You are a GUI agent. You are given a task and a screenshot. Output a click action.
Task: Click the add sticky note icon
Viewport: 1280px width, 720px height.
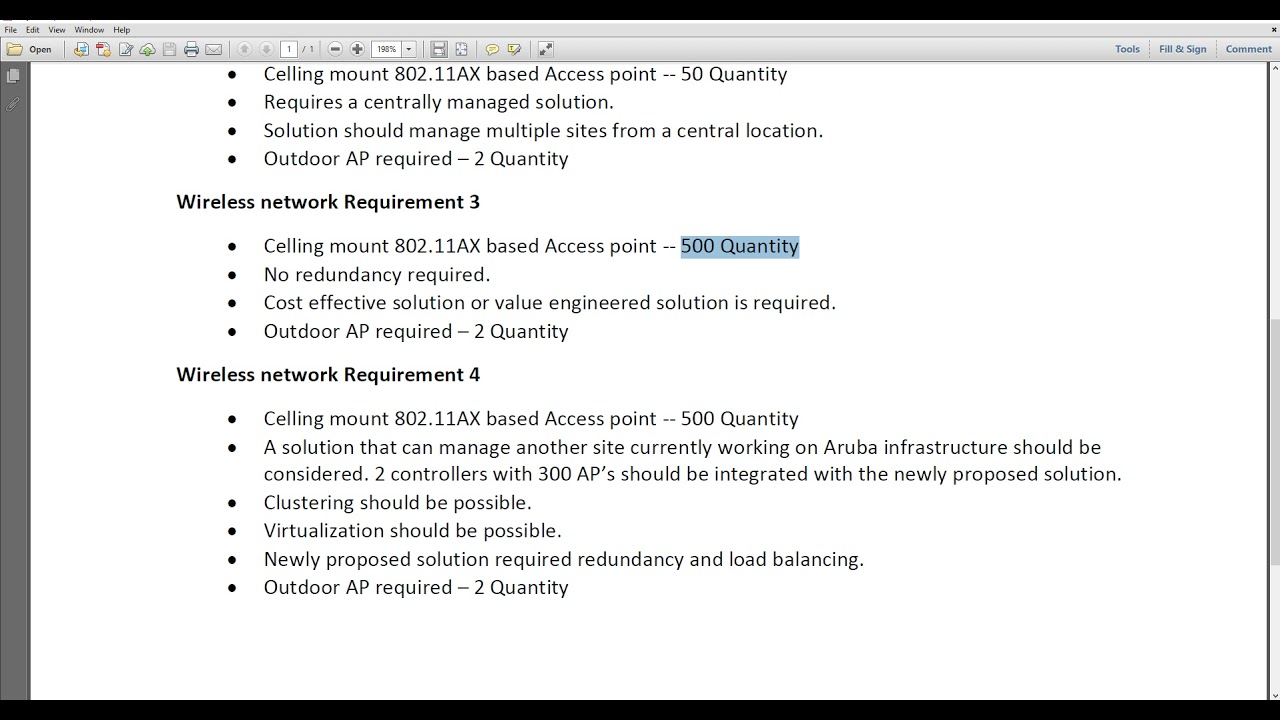(x=492, y=49)
